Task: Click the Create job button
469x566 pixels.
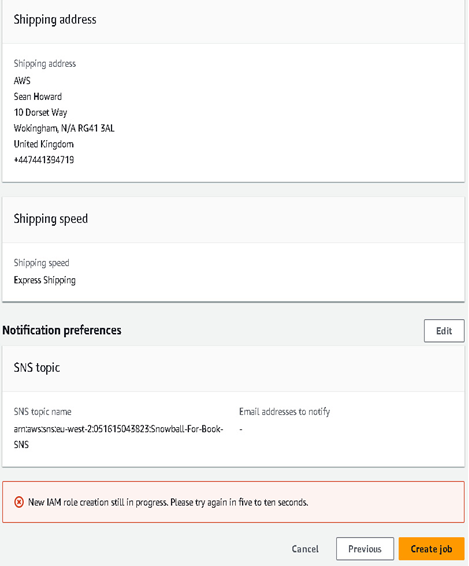Action: tap(431, 549)
